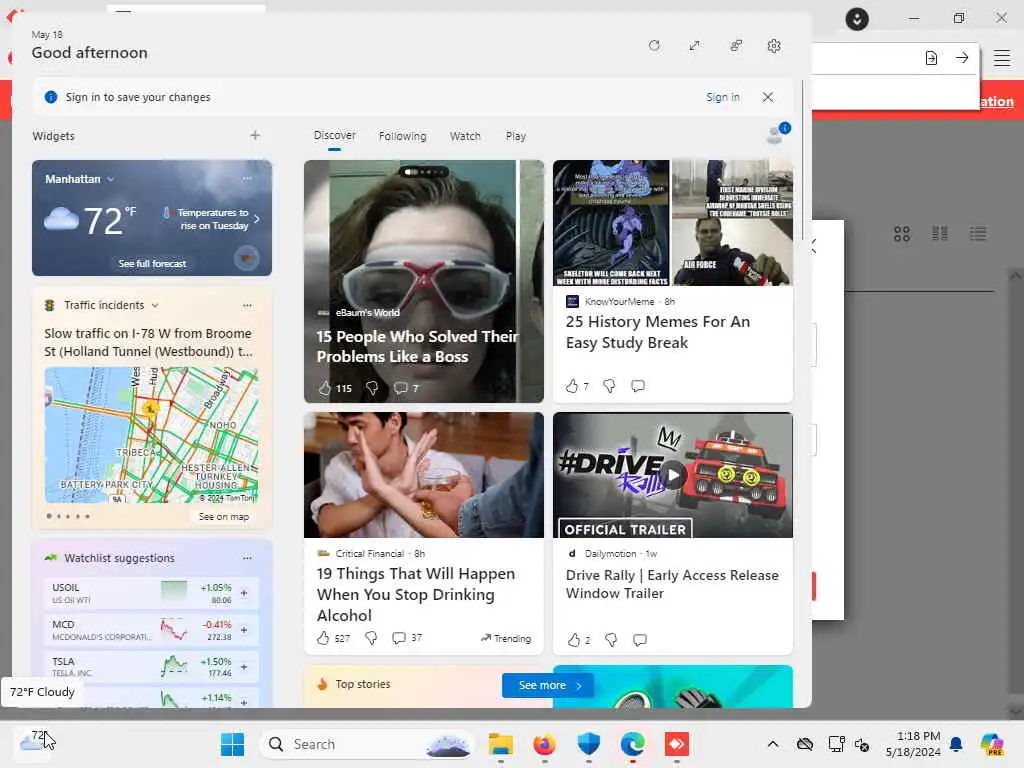Comment on Drive Rally trailer card

(x=640, y=640)
